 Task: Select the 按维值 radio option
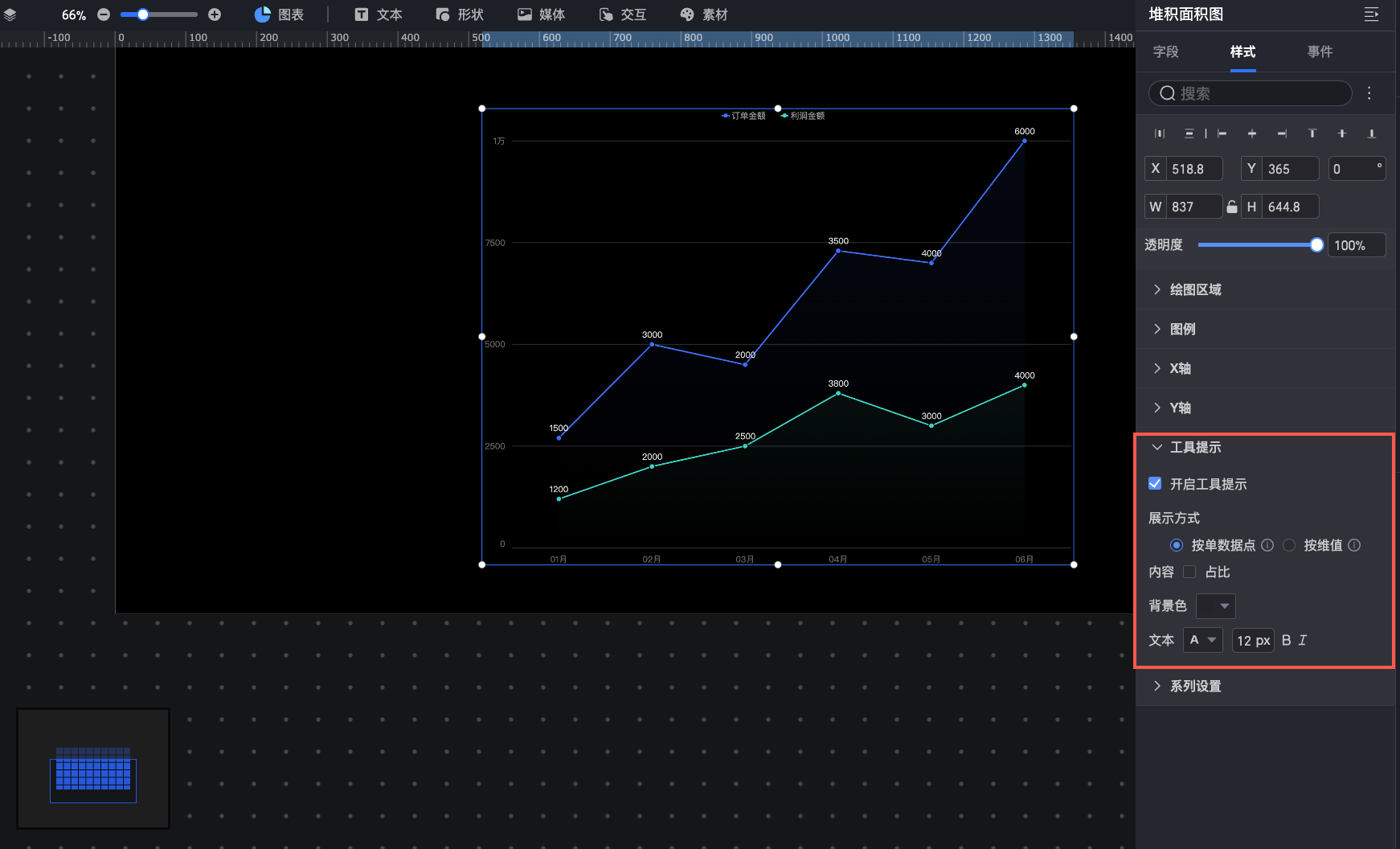(x=1289, y=545)
